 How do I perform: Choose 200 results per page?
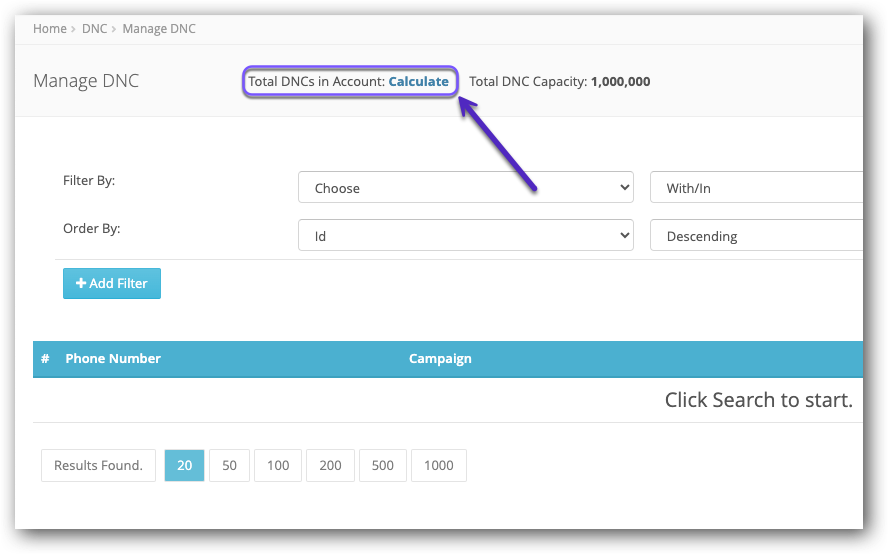pyautogui.click(x=330, y=466)
